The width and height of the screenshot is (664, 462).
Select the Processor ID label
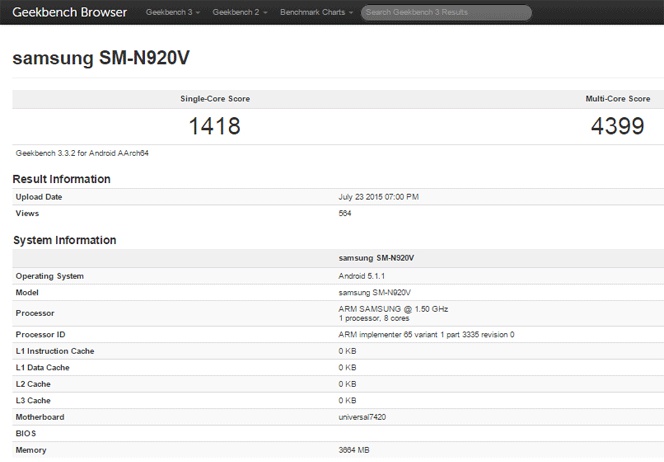(x=40, y=335)
